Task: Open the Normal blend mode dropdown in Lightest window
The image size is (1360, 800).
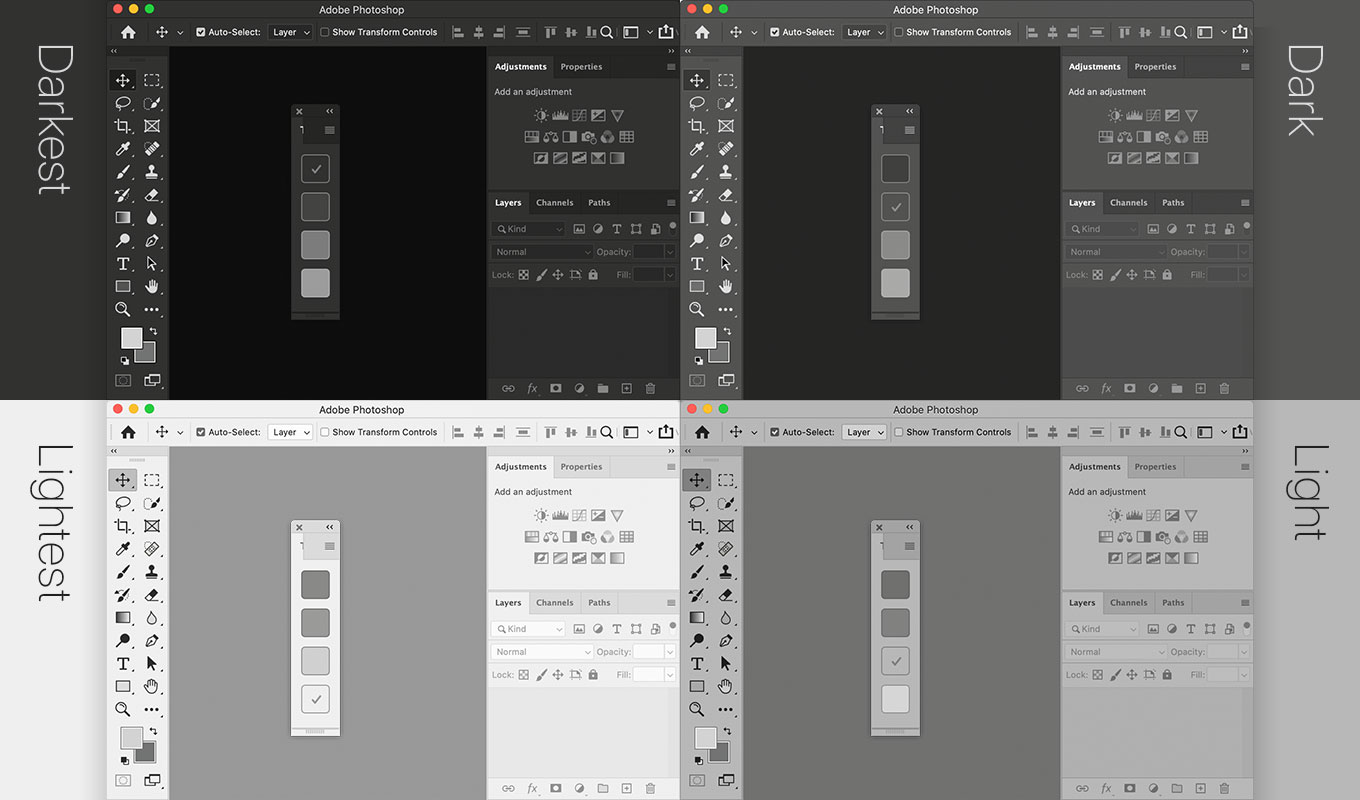Action: pyautogui.click(x=543, y=652)
